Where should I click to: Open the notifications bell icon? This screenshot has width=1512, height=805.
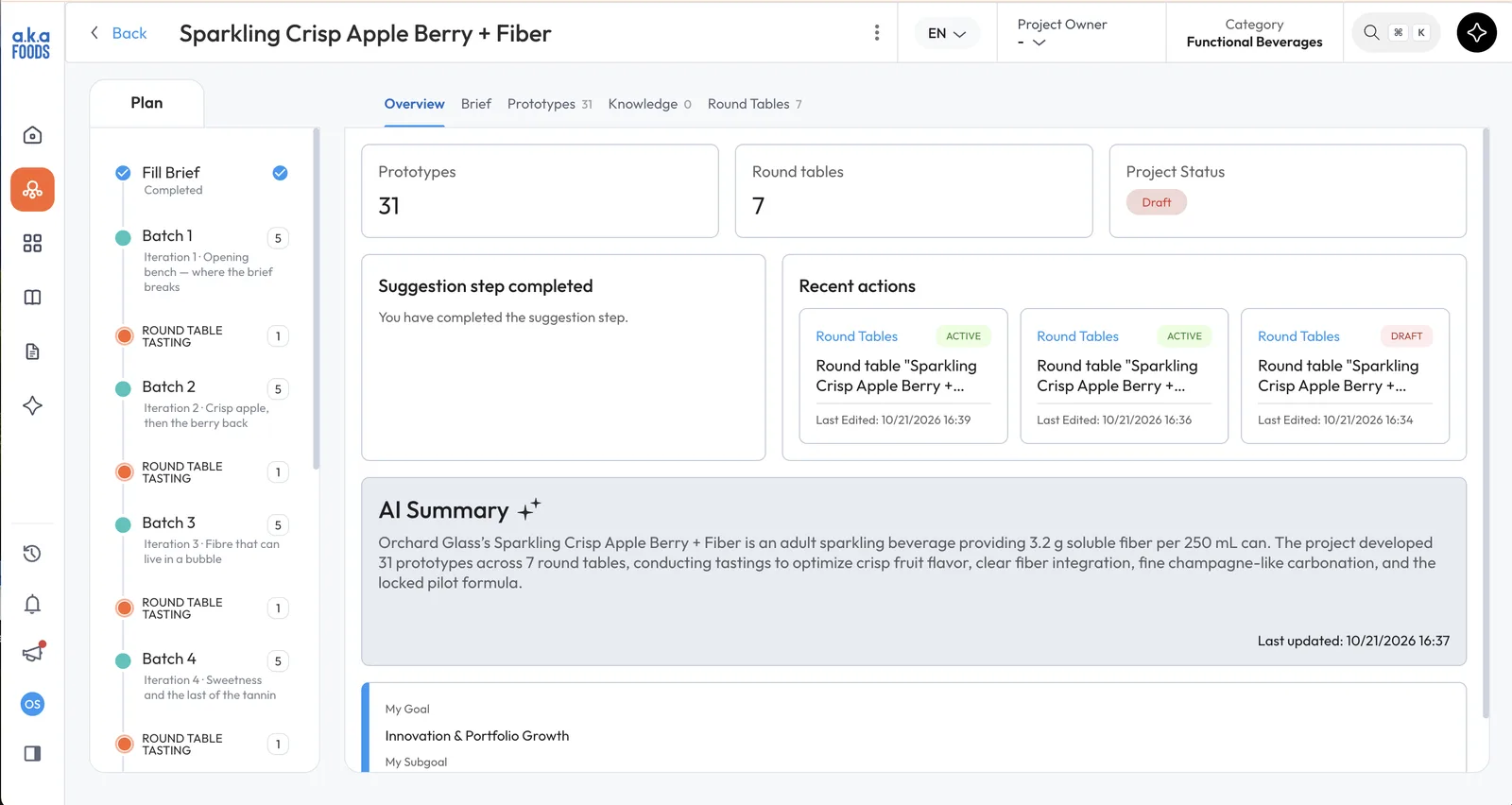point(32,604)
